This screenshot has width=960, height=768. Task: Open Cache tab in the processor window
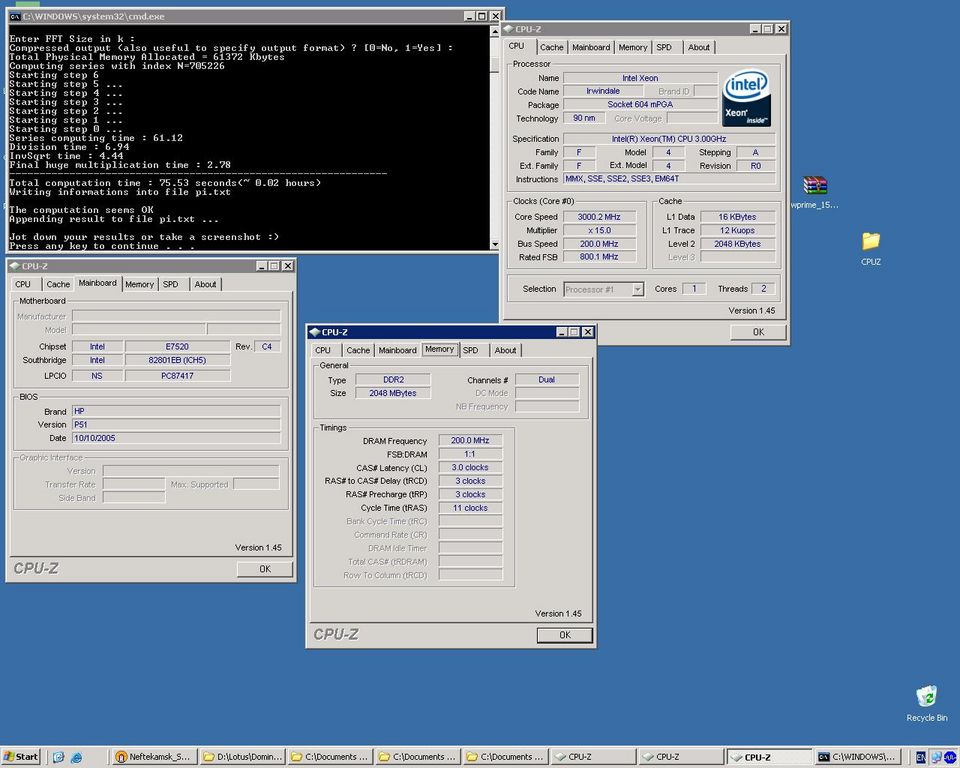coord(551,47)
